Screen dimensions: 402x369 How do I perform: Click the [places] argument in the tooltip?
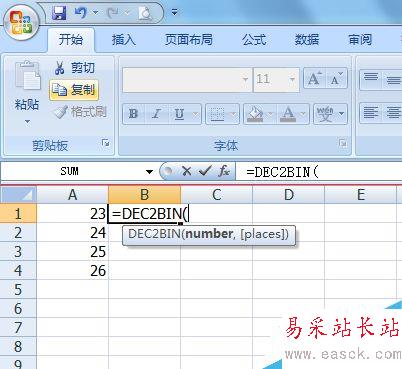263,234
